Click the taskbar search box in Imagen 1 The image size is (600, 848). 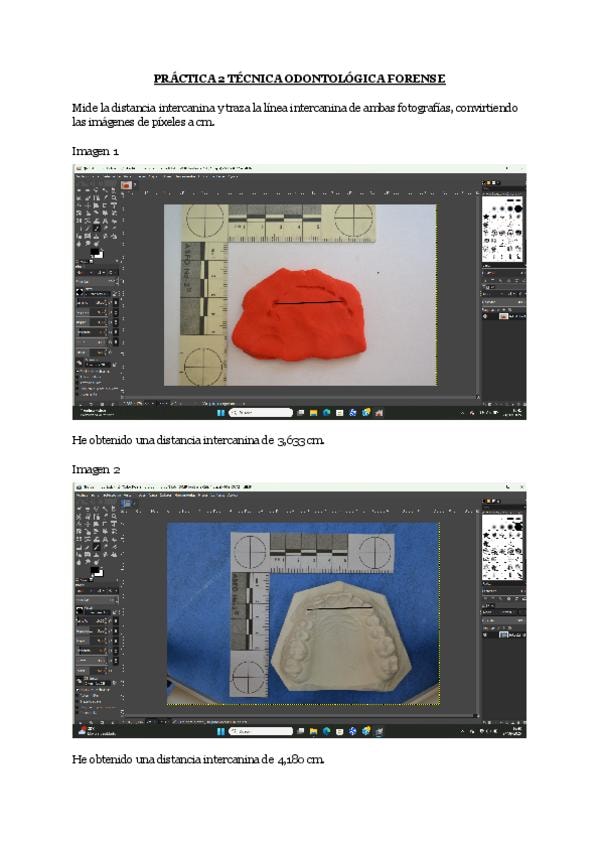pos(262,412)
